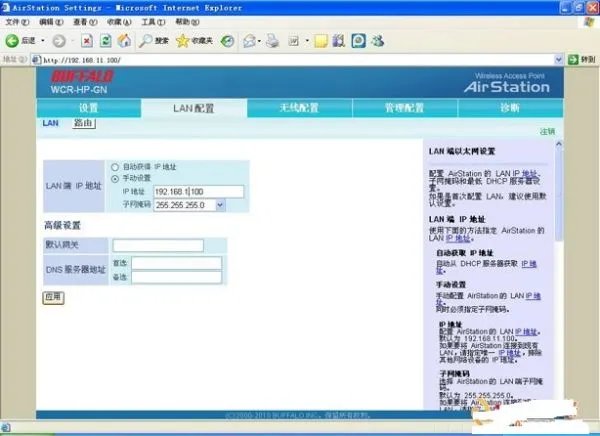The width and height of the screenshot is (600, 436).
Task: Click the AirStation logo text
Action: coord(507,87)
